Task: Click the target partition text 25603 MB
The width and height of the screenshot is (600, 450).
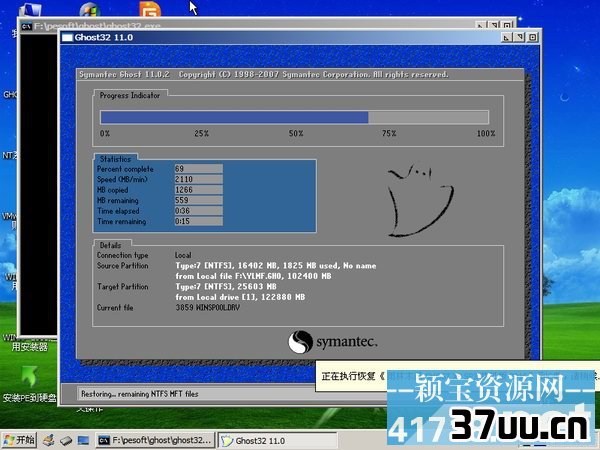Action: tap(226, 286)
